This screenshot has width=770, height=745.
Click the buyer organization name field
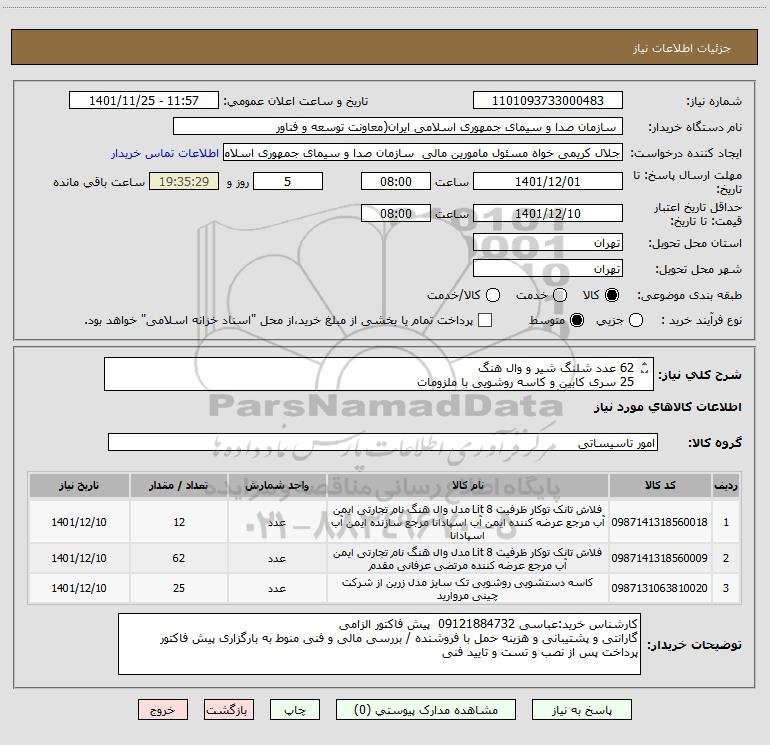click(x=398, y=126)
